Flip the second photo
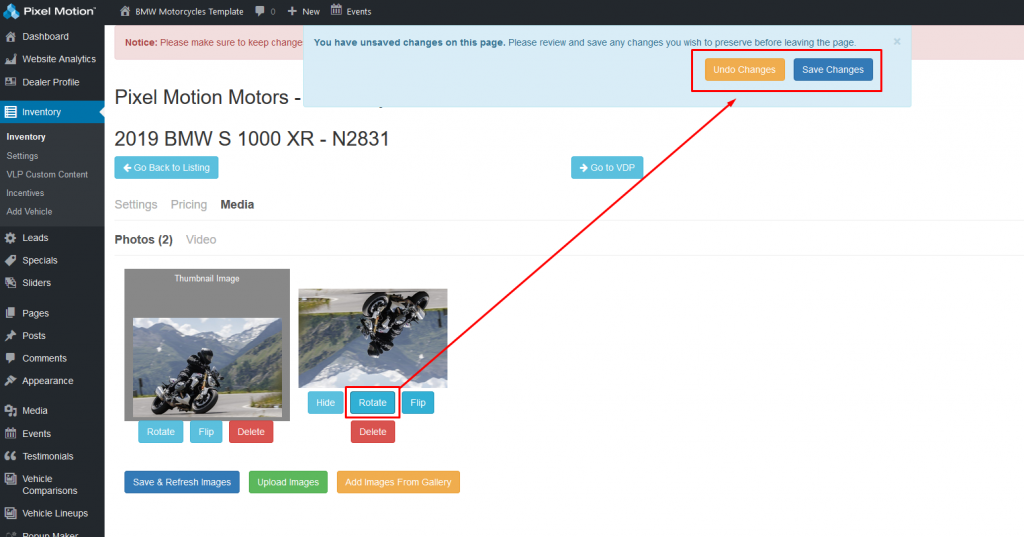The width and height of the screenshot is (1024, 537). coord(418,402)
